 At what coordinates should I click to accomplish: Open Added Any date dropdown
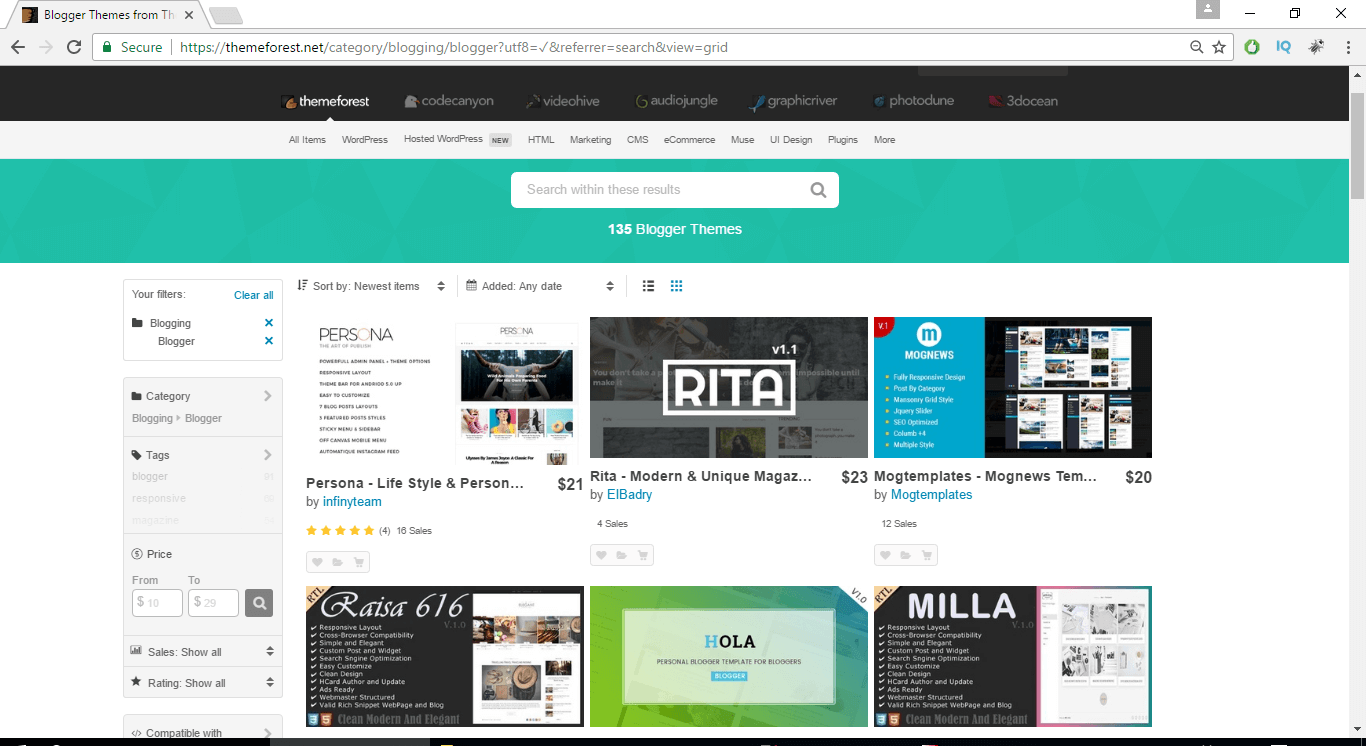coord(540,286)
